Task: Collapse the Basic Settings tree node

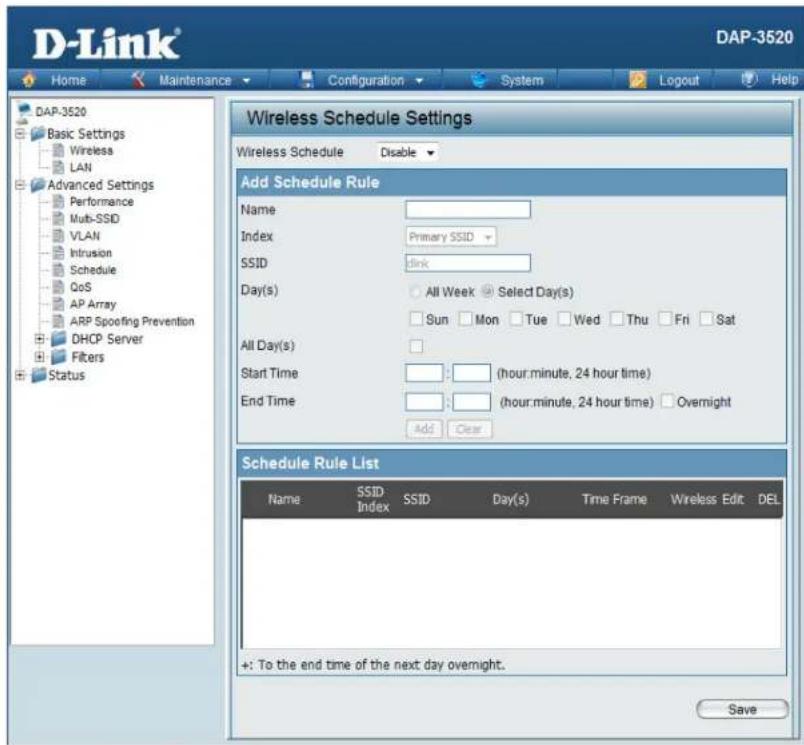Action: tap(21, 134)
